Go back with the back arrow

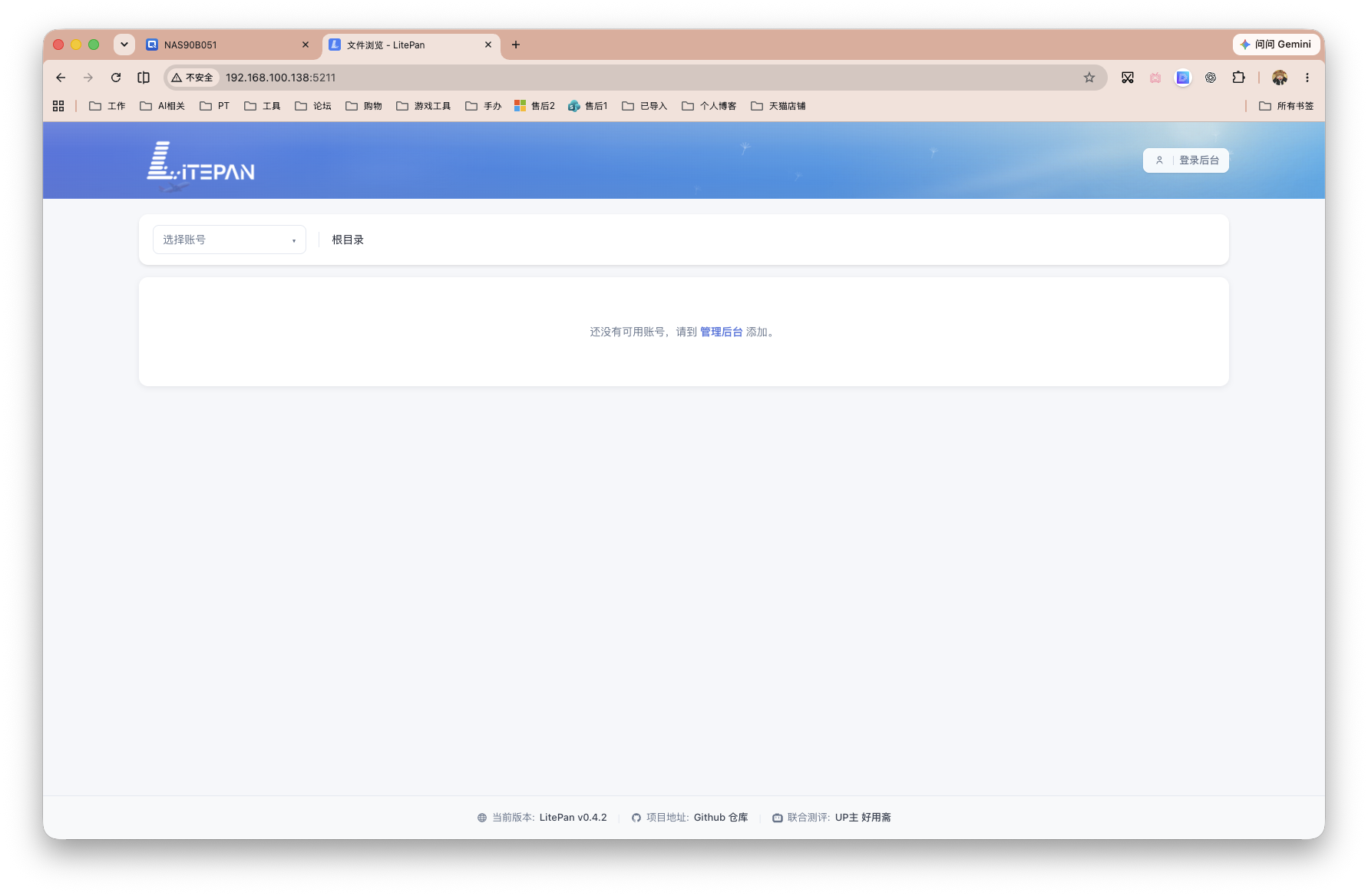tap(61, 78)
